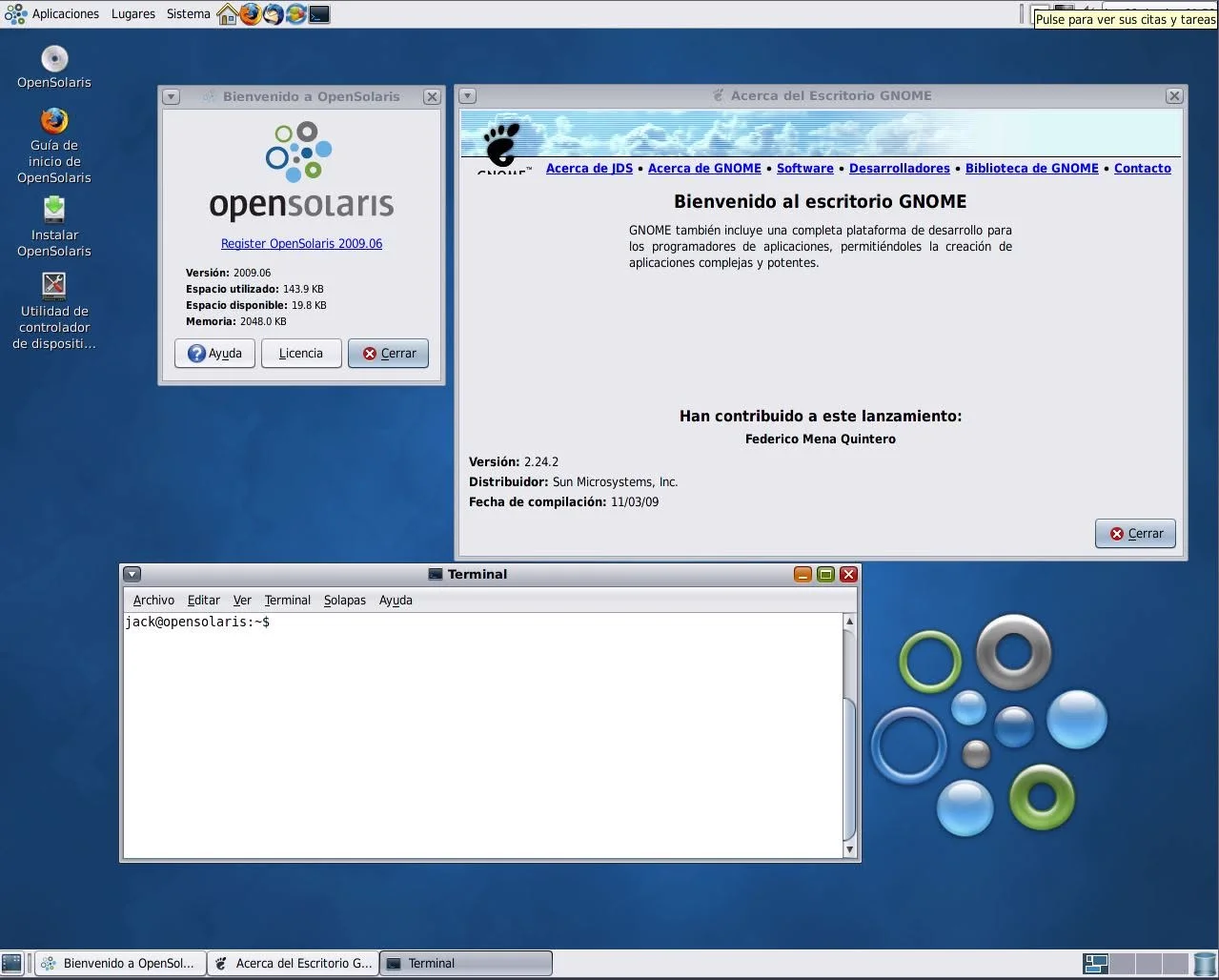Click Fecha de compilación: 11/03/09 text
This screenshot has width=1219, height=980.
pos(563,501)
